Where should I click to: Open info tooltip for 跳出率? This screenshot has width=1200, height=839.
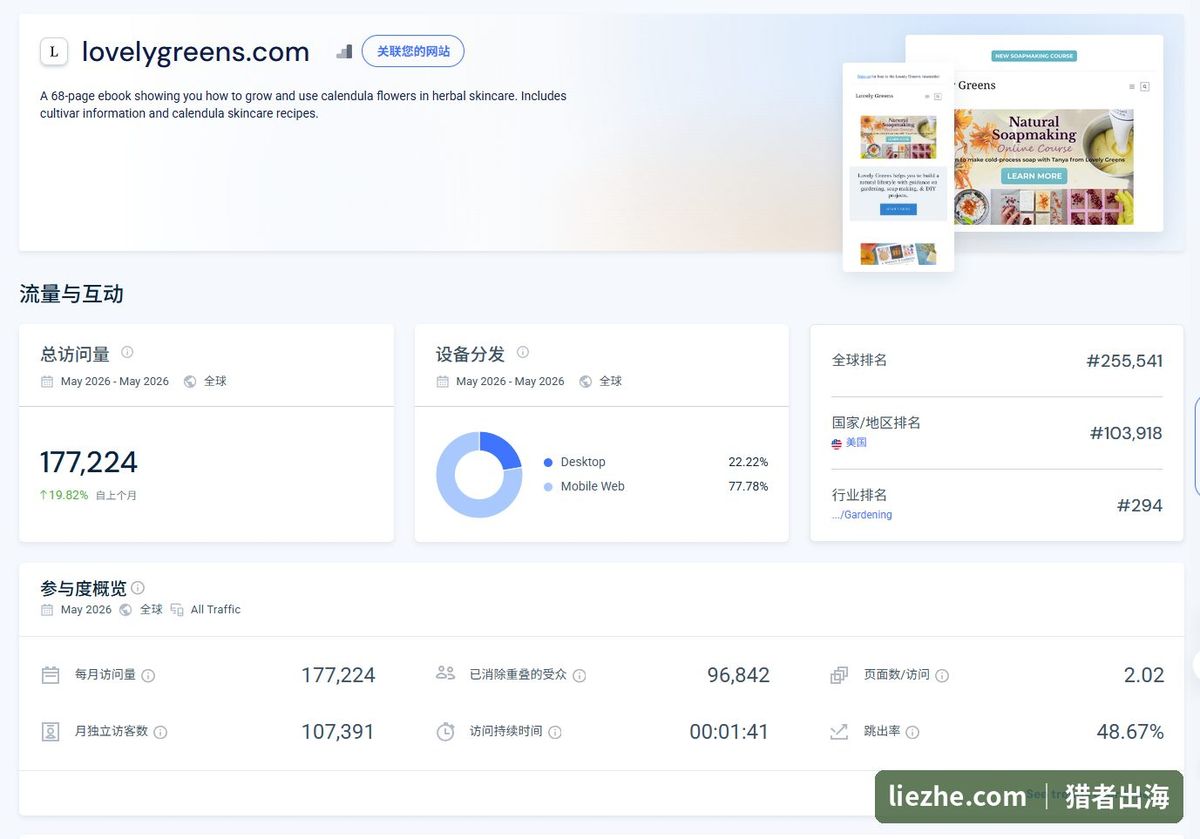[912, 732]
